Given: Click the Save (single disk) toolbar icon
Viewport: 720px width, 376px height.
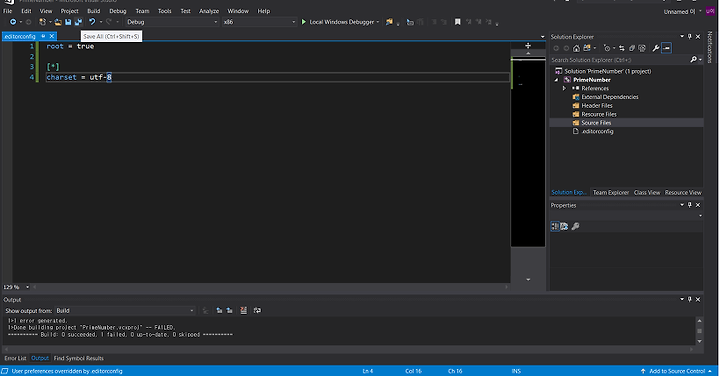Looking at the screenshot, I should (x=68, y=22).
